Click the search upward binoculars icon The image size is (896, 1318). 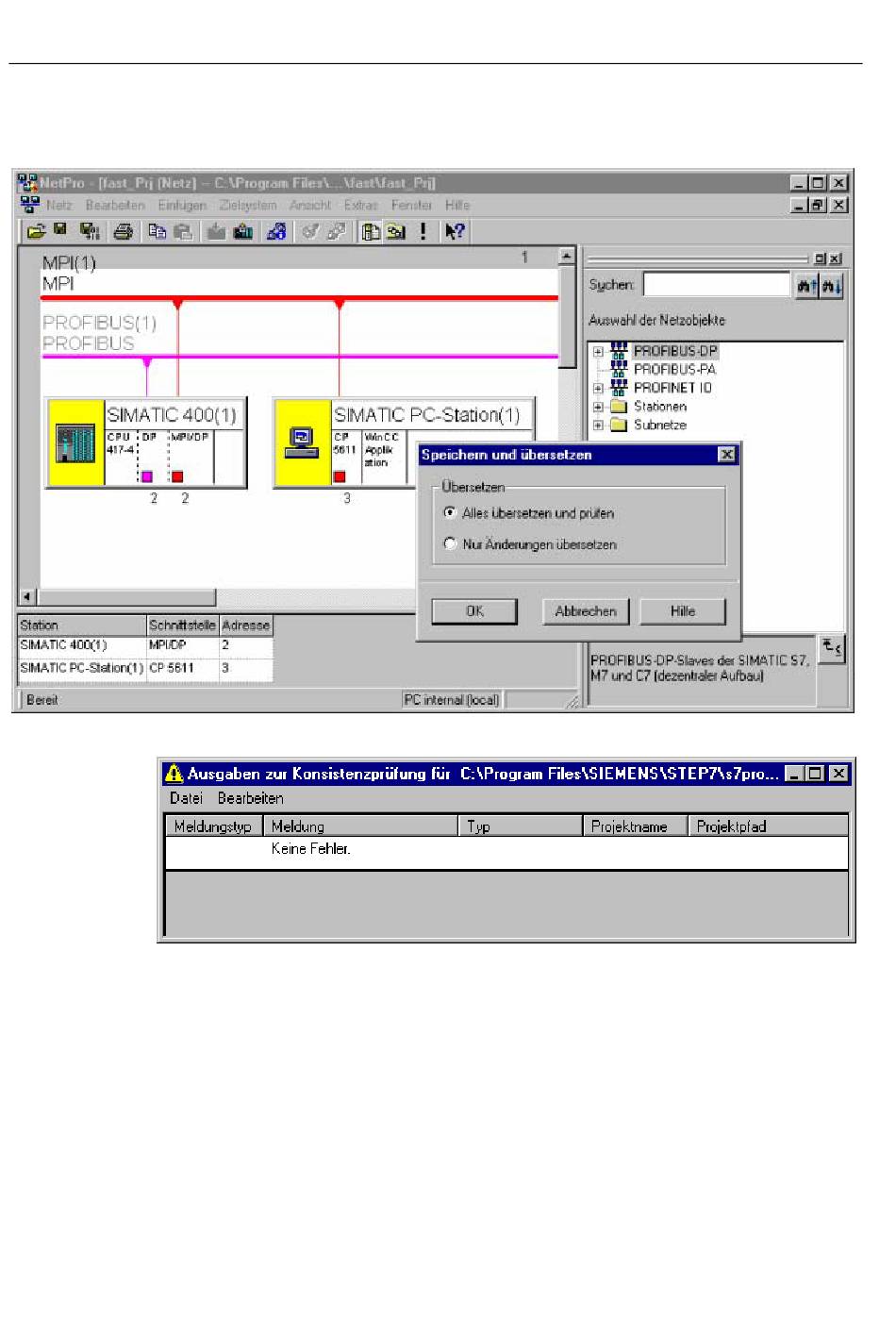(806, 286)
